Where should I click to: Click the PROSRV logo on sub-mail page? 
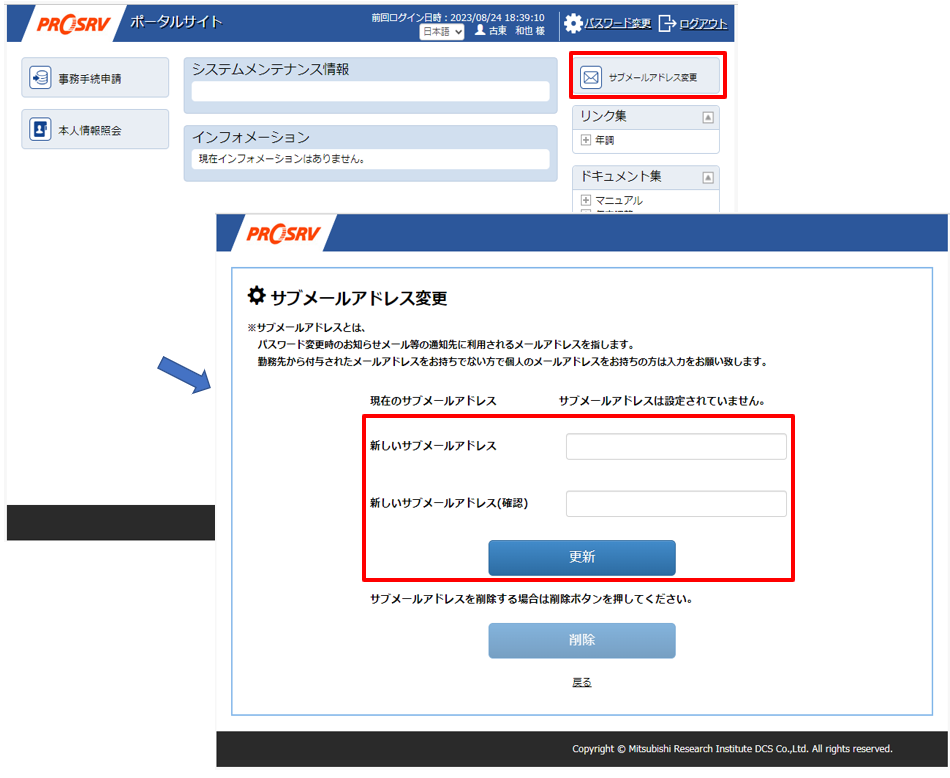pos(284,233)
